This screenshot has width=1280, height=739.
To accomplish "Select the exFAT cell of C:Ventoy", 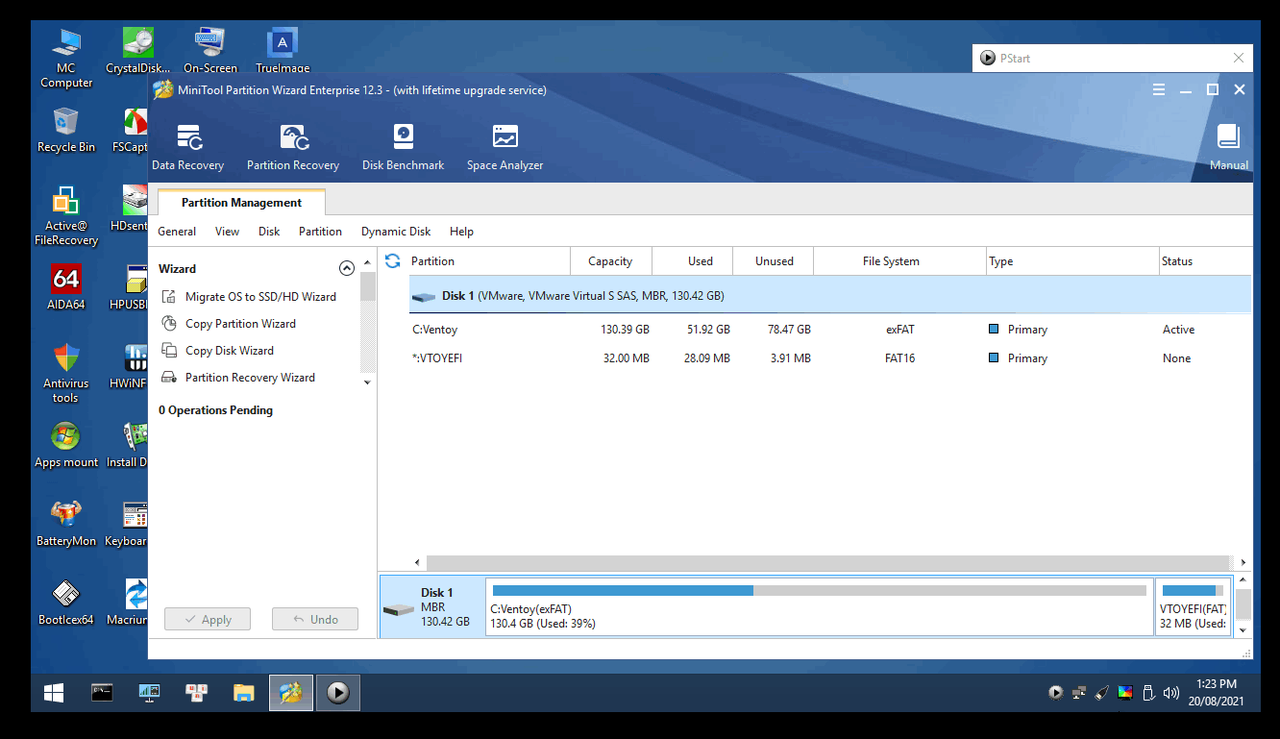I will (900, 330).
